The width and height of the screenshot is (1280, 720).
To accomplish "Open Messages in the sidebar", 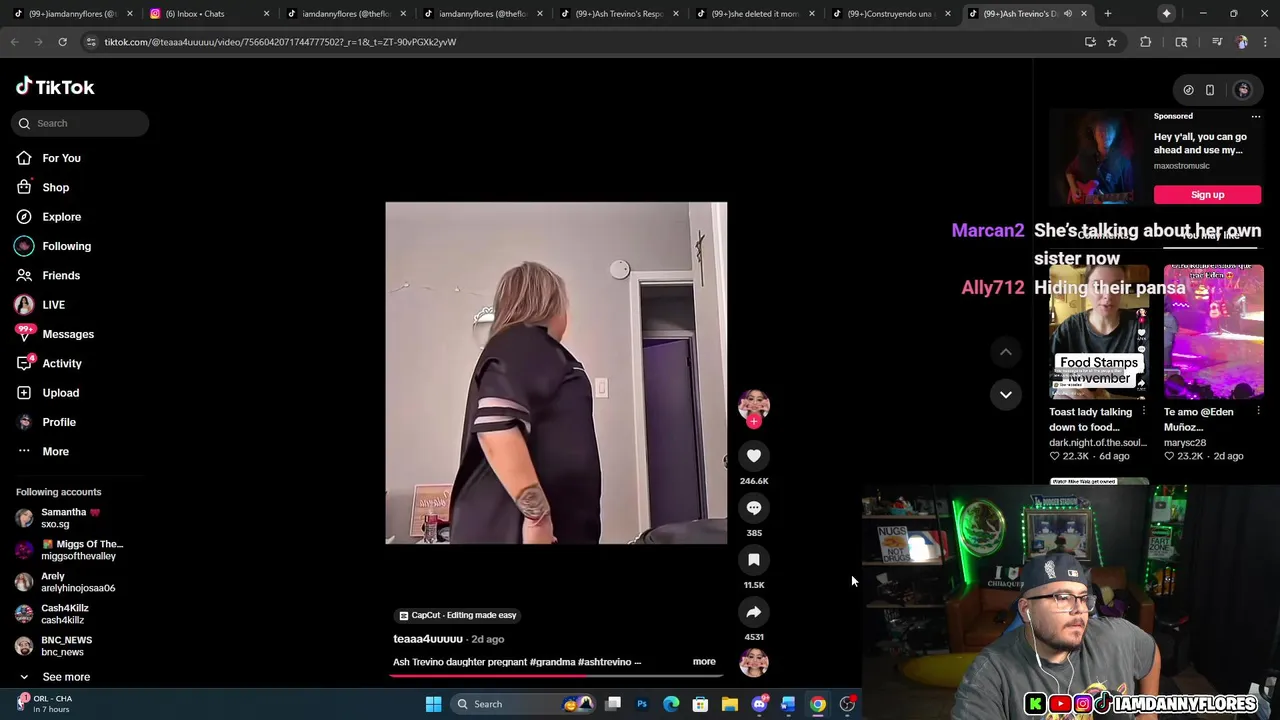I will point(68,334).
